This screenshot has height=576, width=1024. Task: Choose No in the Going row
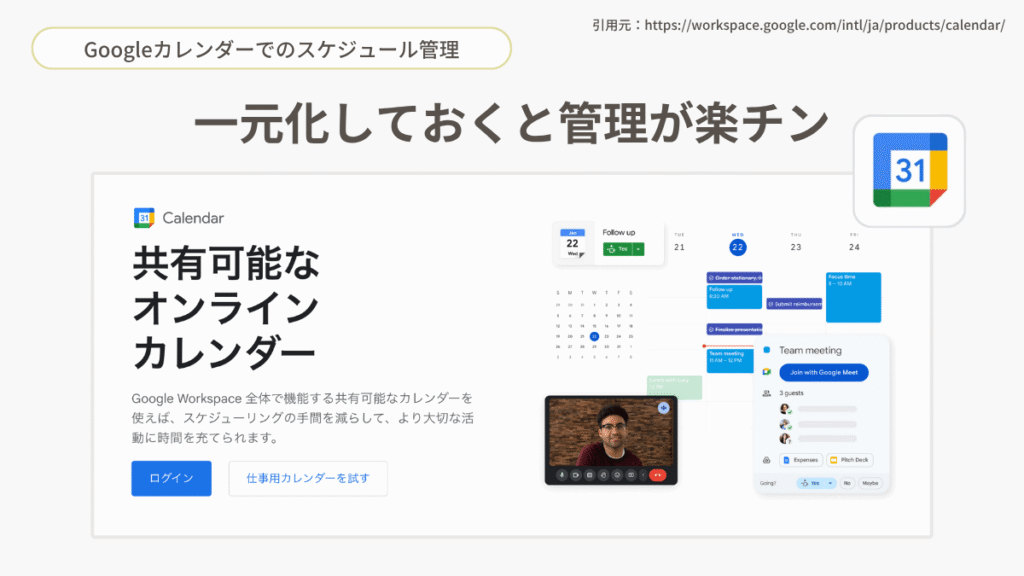847,483
